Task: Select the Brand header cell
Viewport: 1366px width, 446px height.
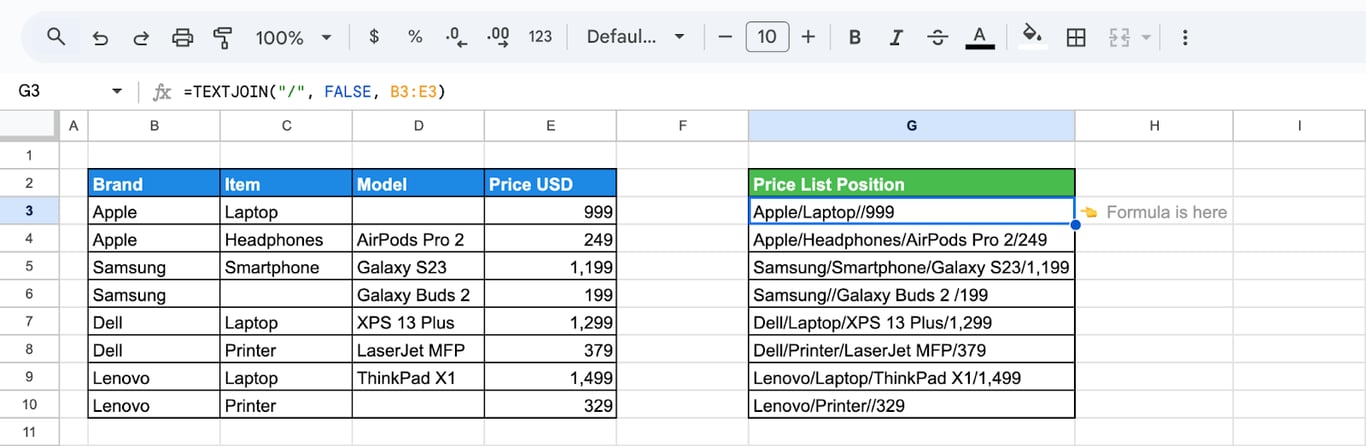Action: click(x=154, y=184)
